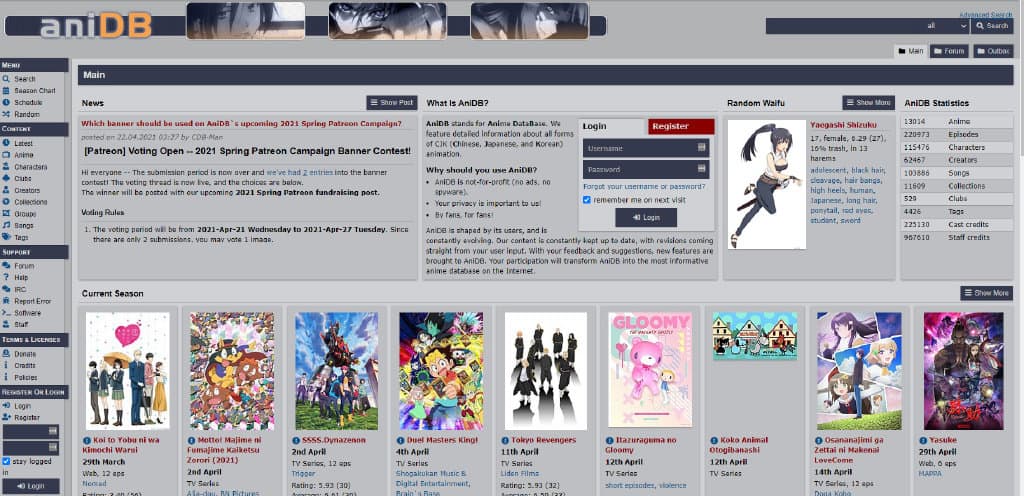This screenshot has width=1024, height=496.
Task: Open Itazuraguma no Gloomy poster
Action: tap(650, 369)
